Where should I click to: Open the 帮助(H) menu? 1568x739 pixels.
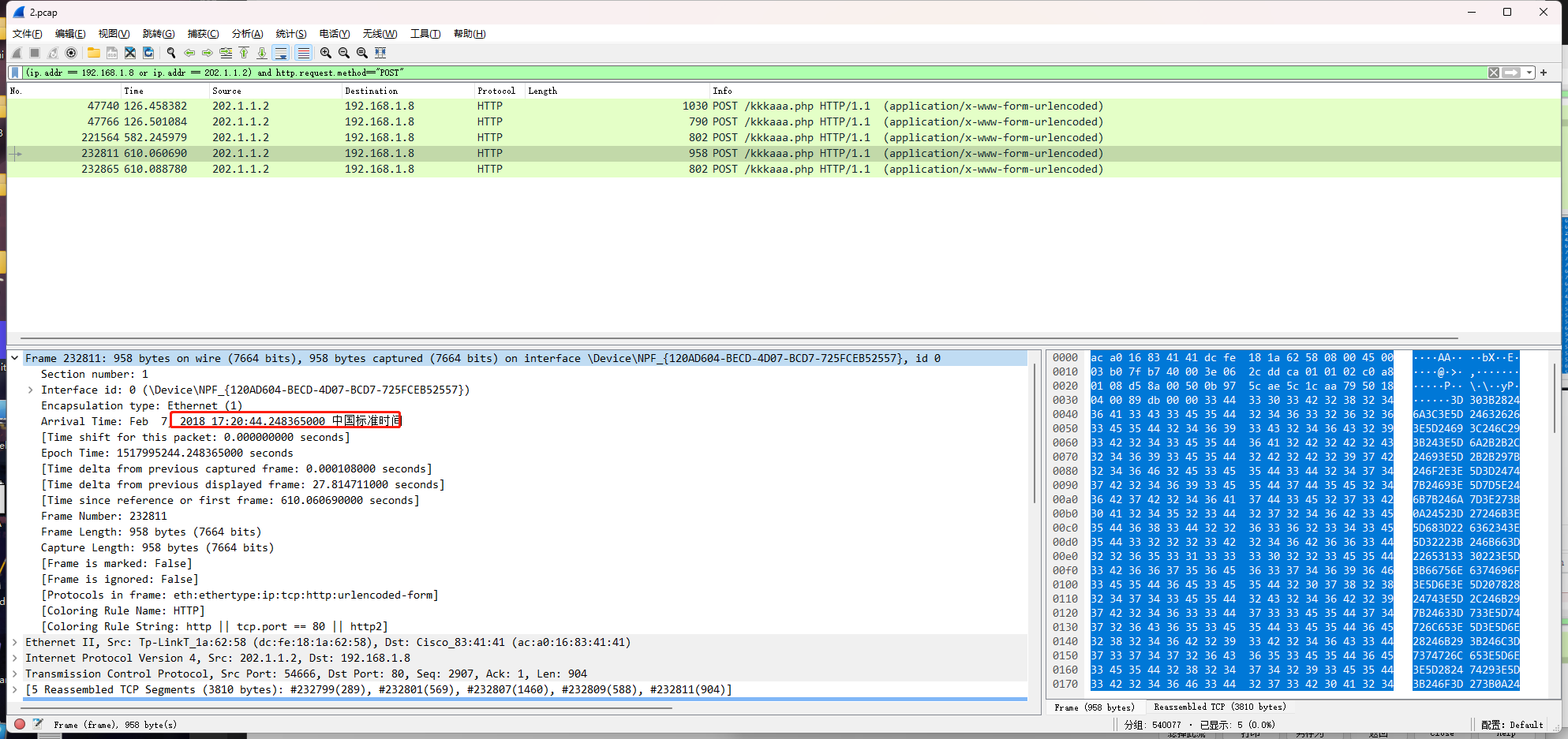coord(470,34)
